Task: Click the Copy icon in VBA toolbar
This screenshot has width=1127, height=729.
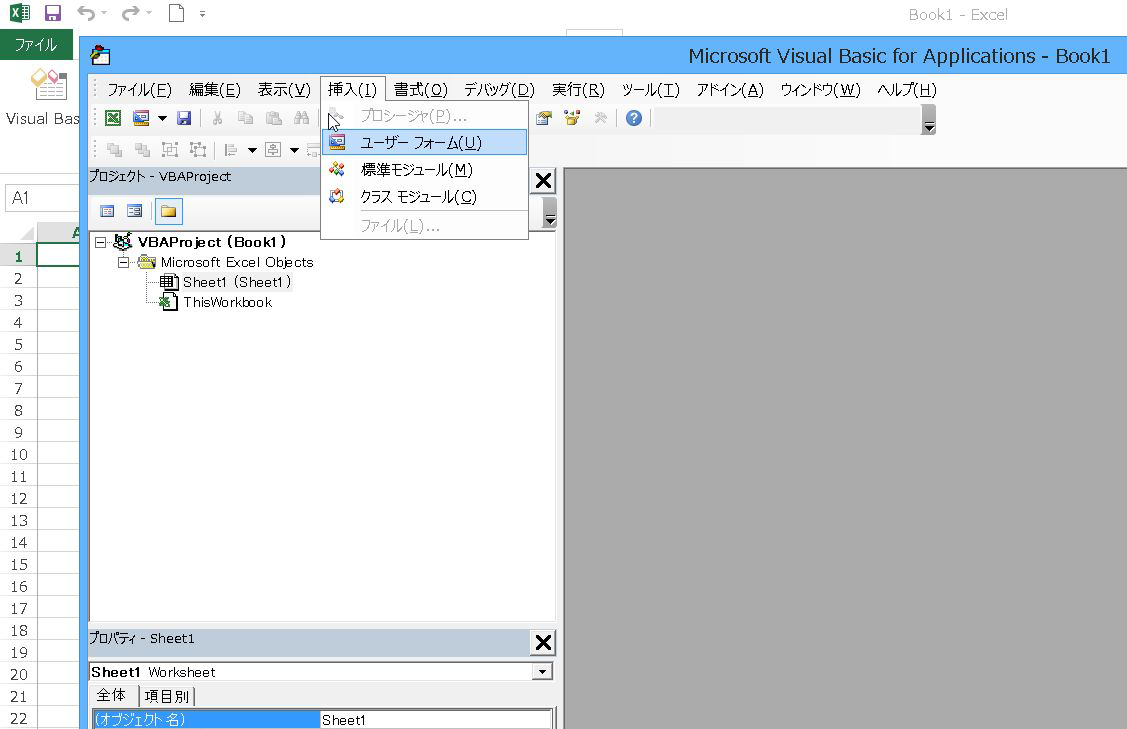Action: 245,118
